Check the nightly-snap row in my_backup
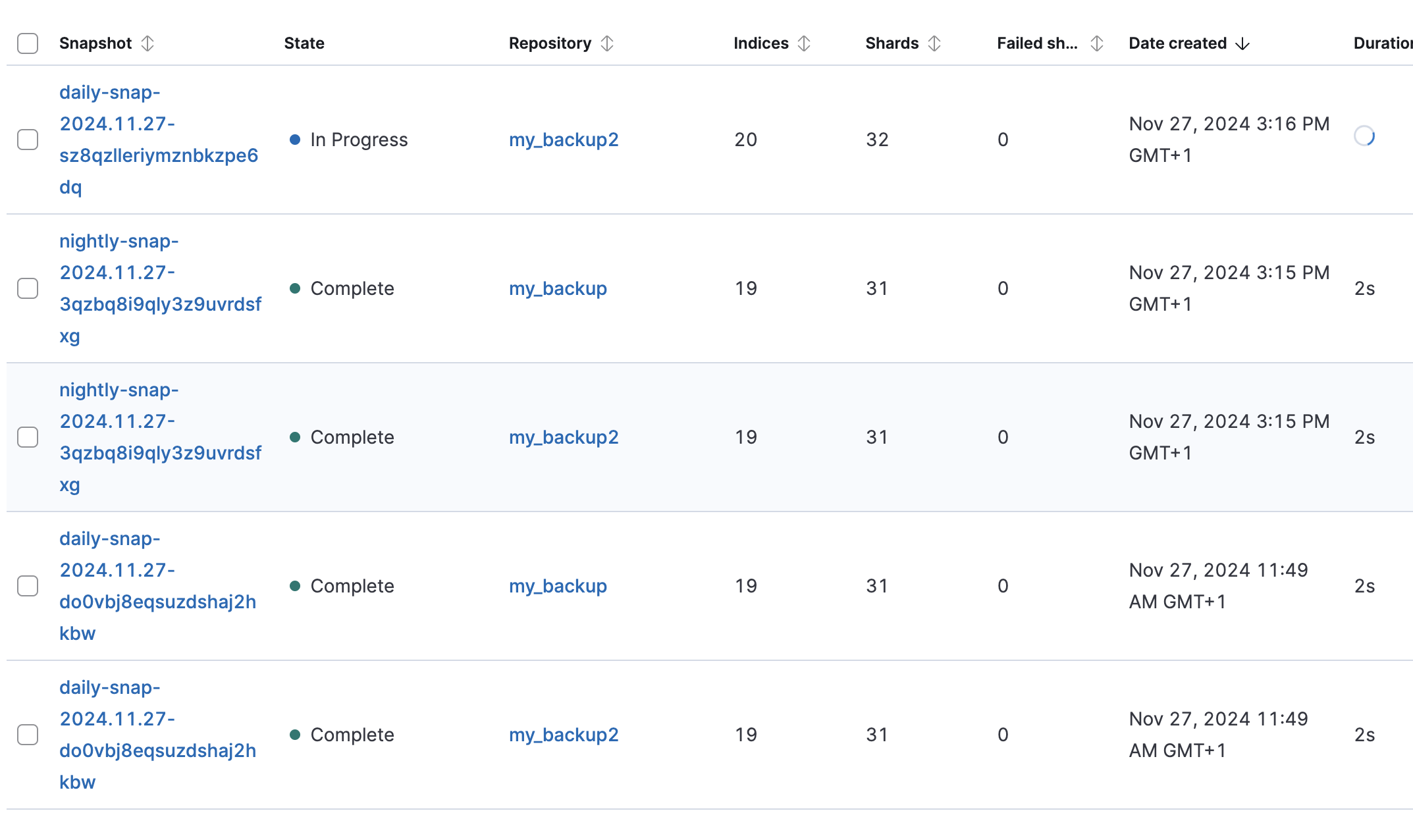 (28, 288)
